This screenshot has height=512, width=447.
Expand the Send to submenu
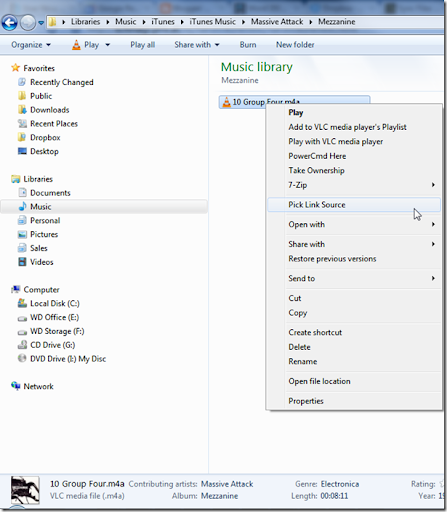tap(354, 278)
